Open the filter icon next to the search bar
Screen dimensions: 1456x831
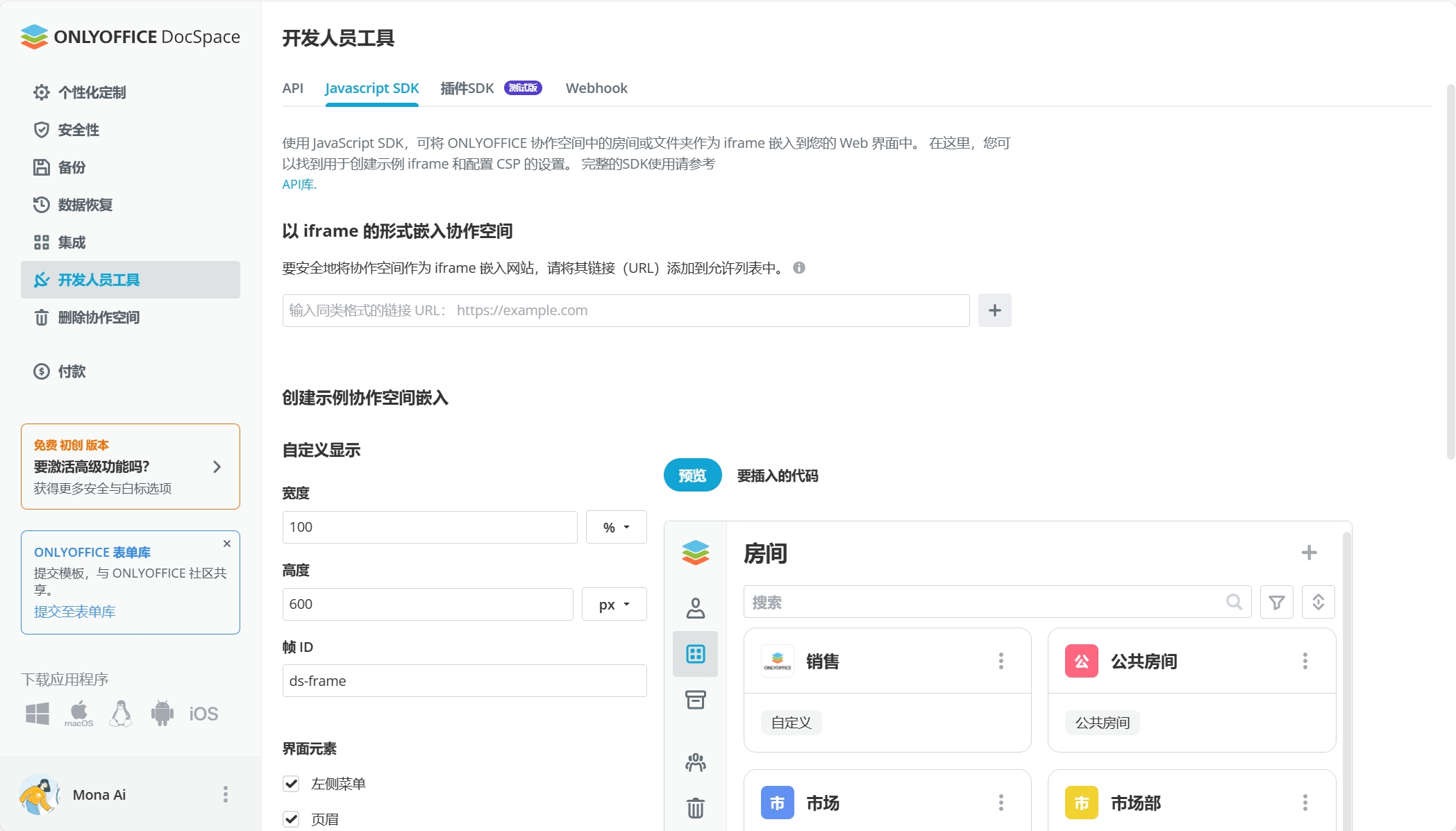tap(1276, 601)
